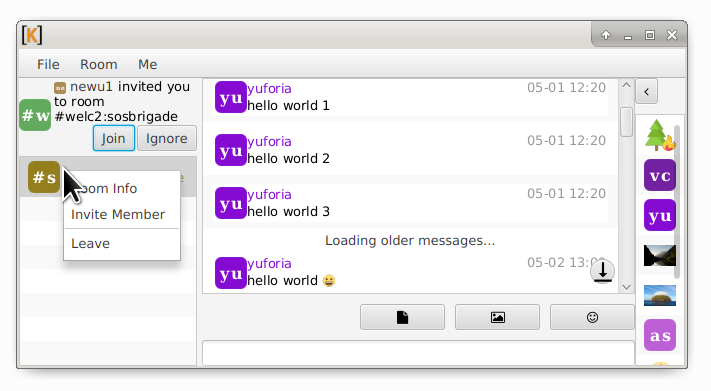711x391 pixels.
Task: Click the message text input field
Action: point(418,353)
